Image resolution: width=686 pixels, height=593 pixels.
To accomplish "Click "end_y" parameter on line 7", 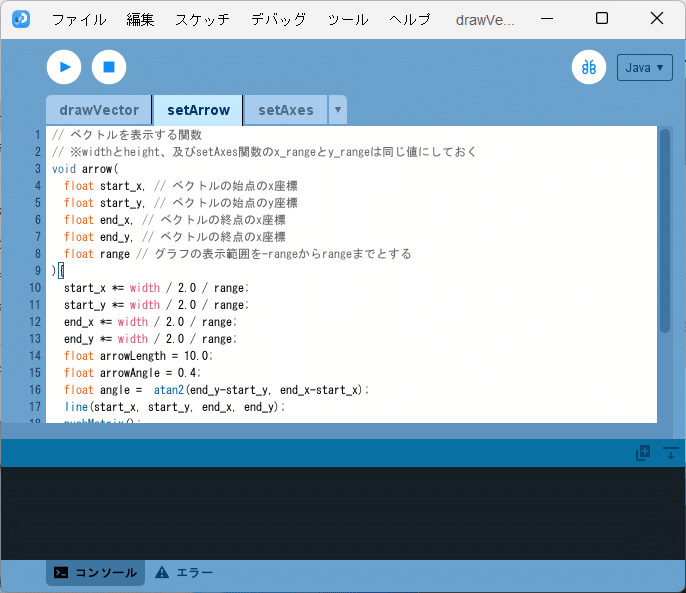I will 115,237.
